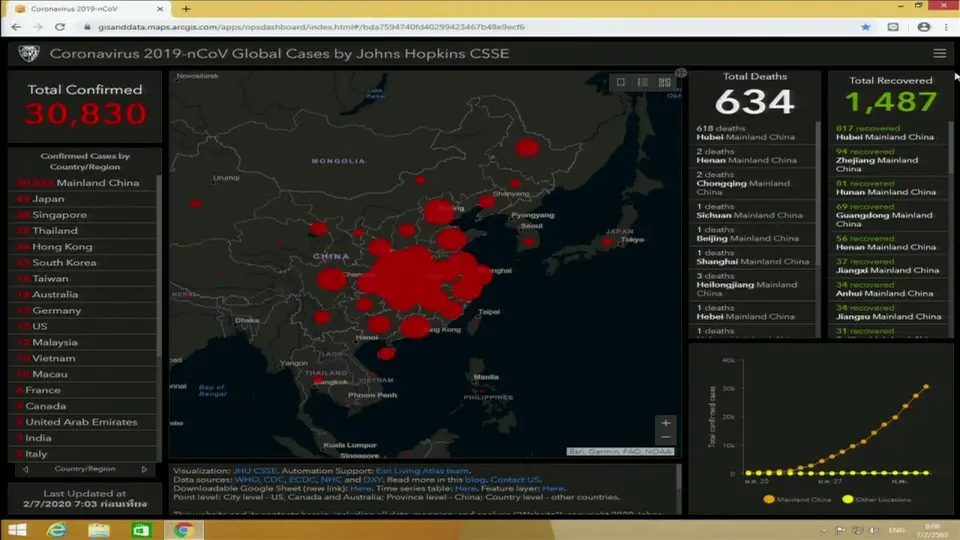
Task: Switch to Chrome on the taskbar
Action: coord(183,530)
